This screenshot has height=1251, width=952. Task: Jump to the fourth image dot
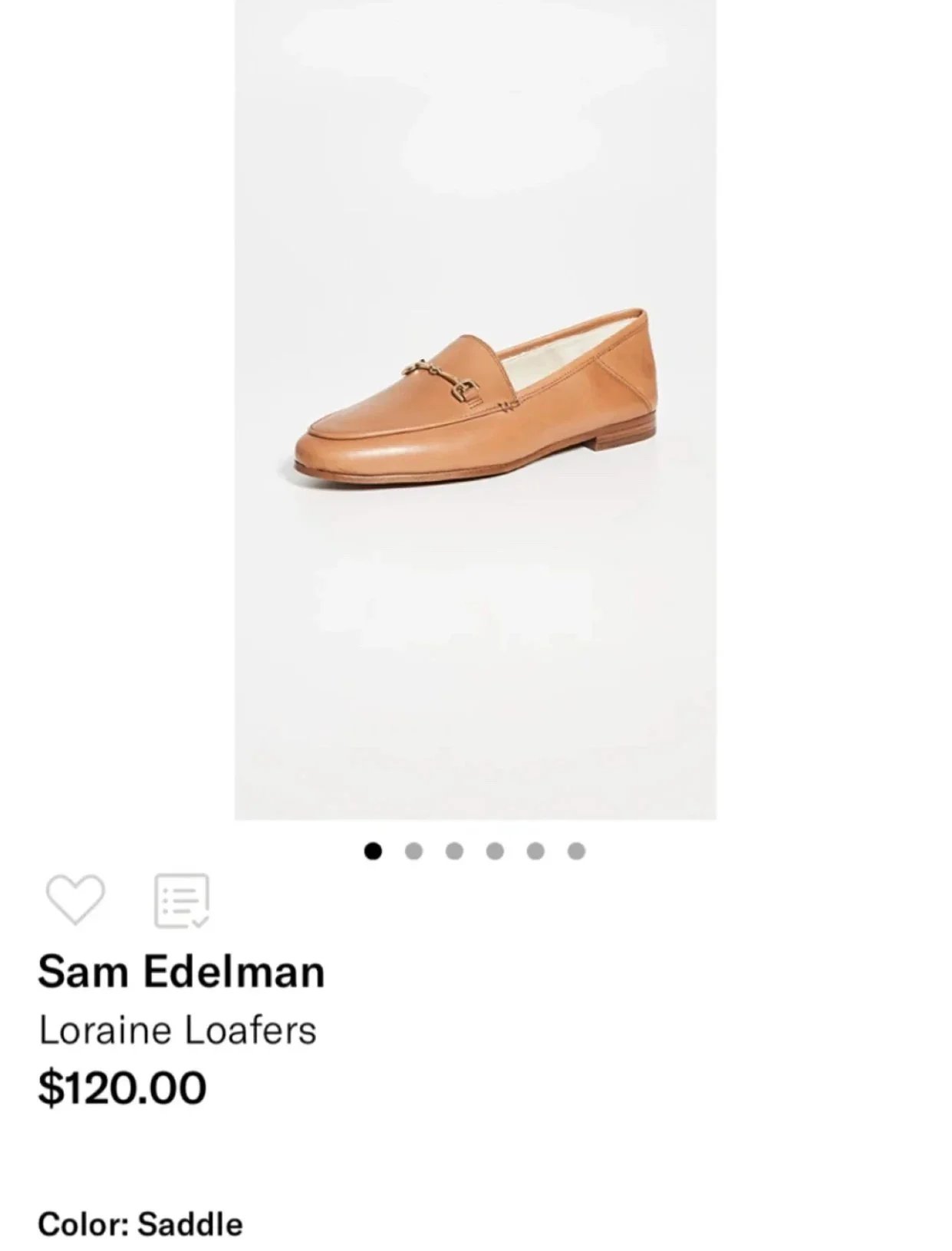click(495, 851)
